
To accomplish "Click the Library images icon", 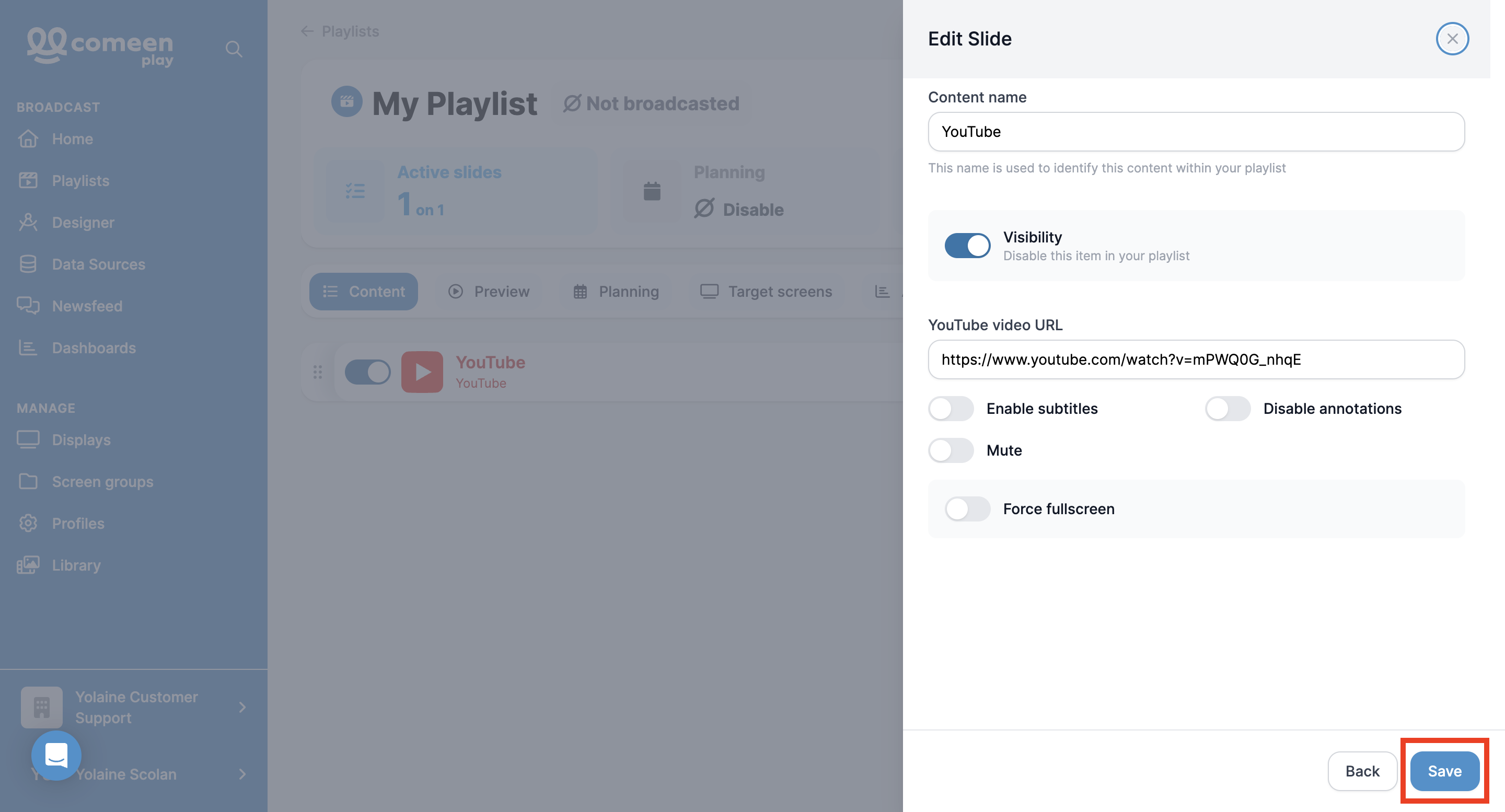I will (28, 565).
